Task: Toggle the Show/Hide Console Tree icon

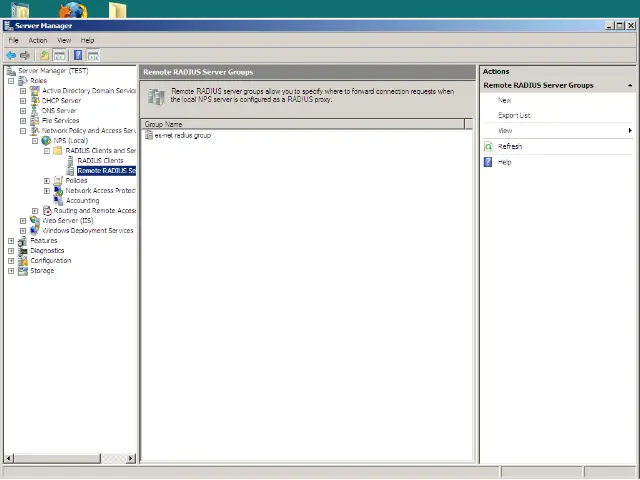Action: 59,55
